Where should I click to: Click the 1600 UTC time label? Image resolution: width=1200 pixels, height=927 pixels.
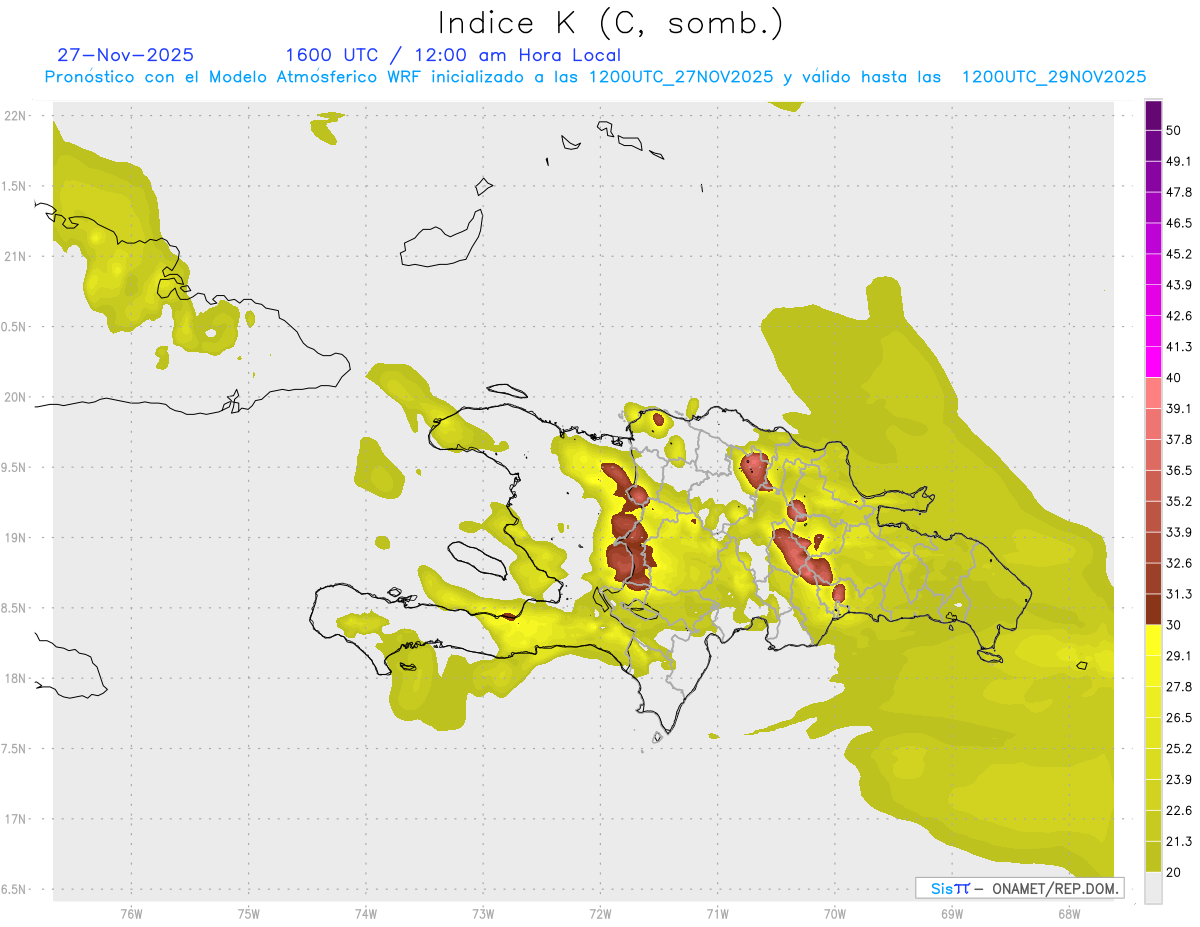(x=331, y=55)
